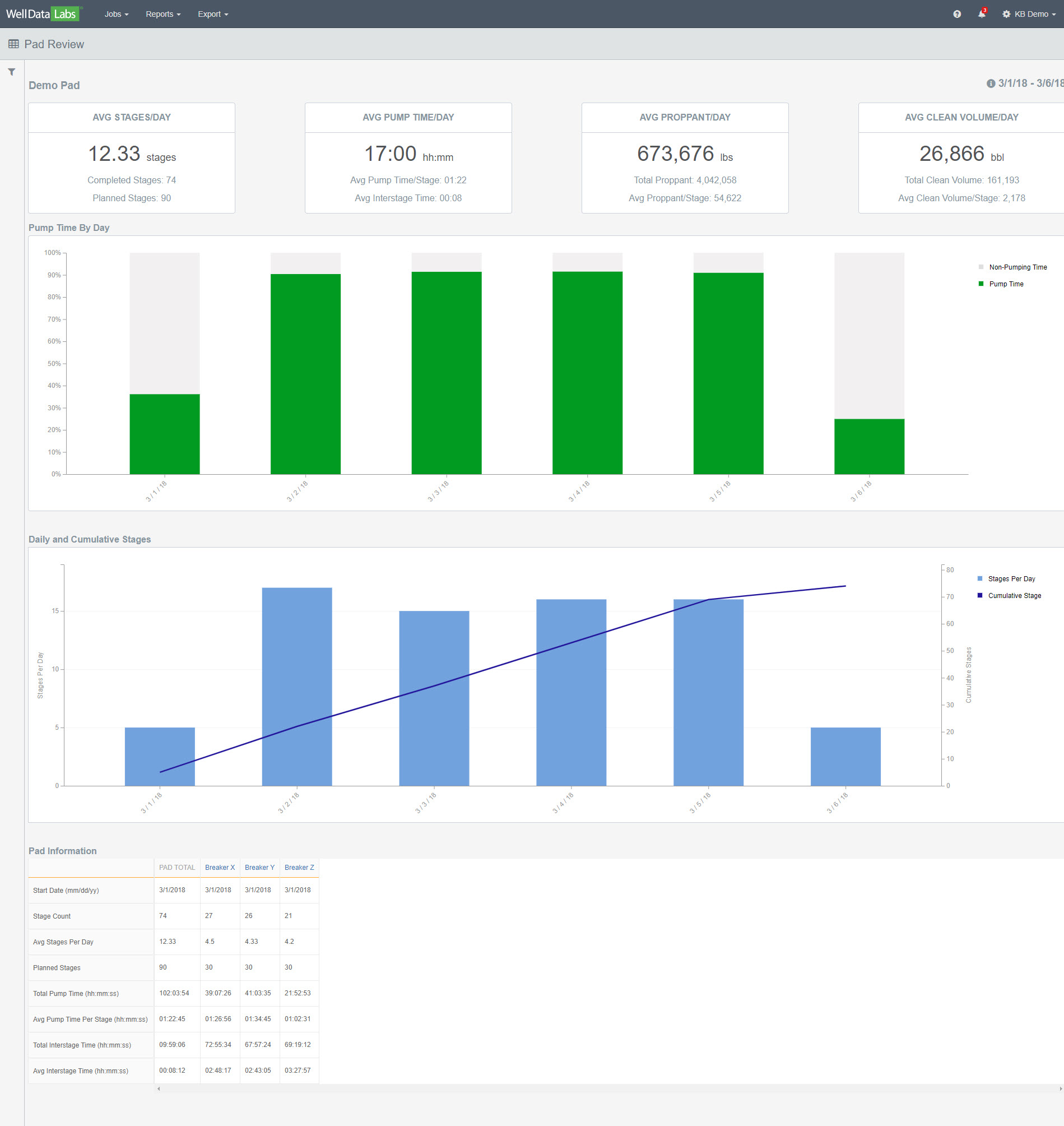This screenshot has height=1126, width=1064.
Task: Open the notifications bell icon
Action: coord(982,14)
